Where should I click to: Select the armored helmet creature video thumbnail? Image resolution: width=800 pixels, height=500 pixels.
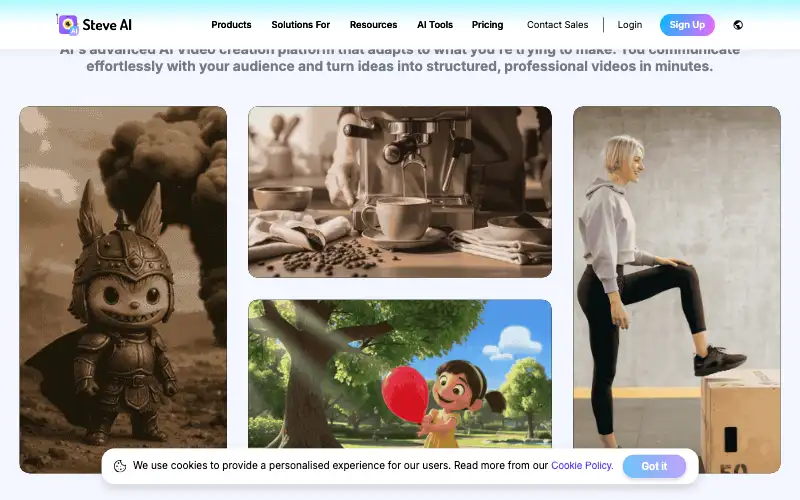pos(123,290)
